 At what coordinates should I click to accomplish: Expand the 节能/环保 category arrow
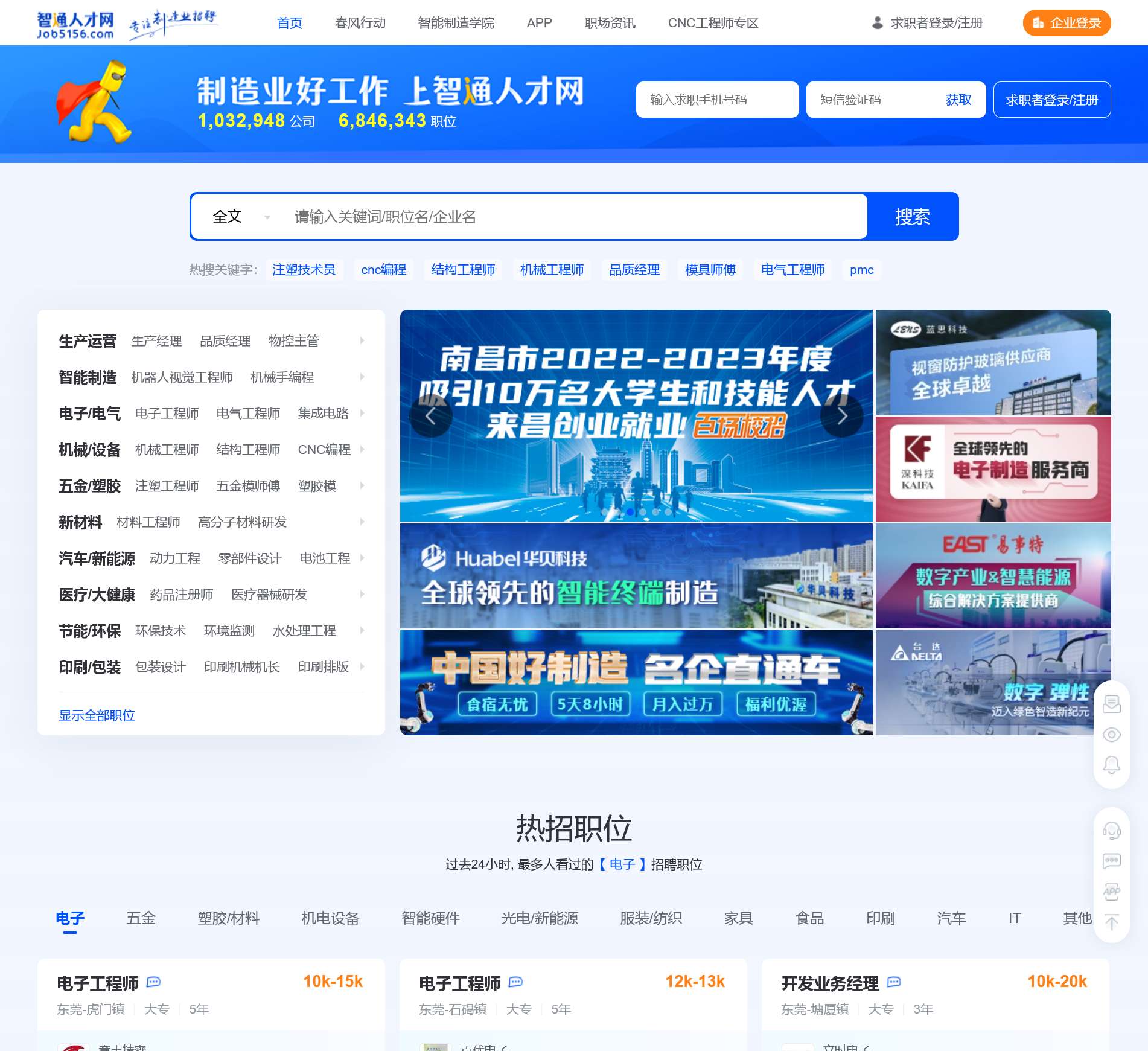362,630
